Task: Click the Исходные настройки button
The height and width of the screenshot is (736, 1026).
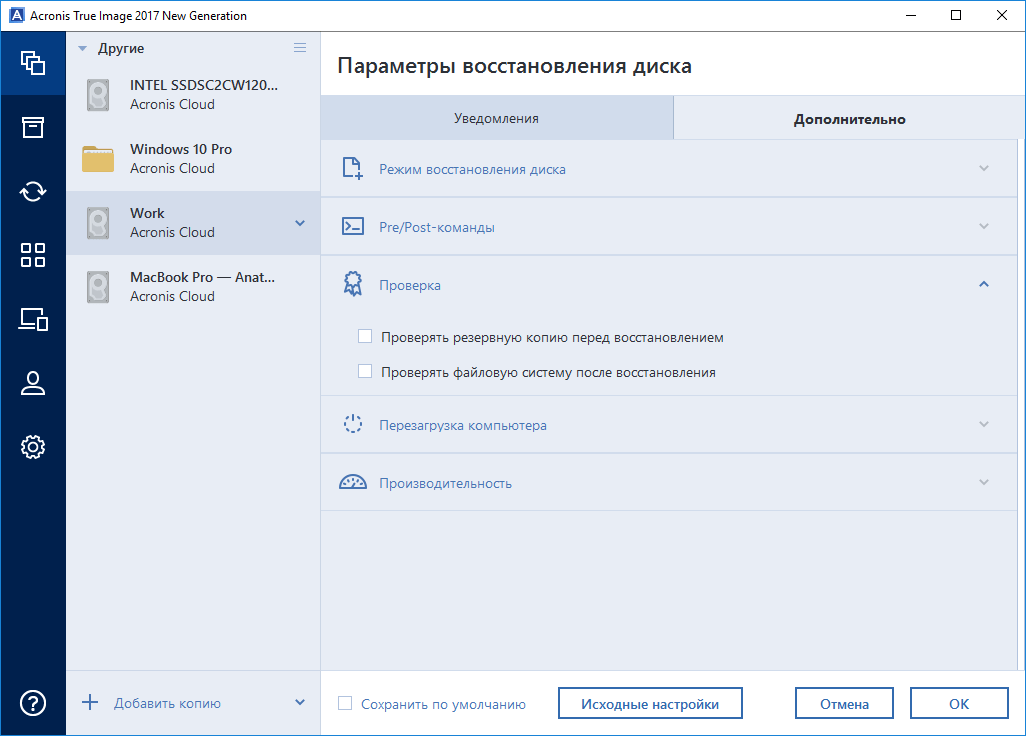Action: (x=650, y=704)
